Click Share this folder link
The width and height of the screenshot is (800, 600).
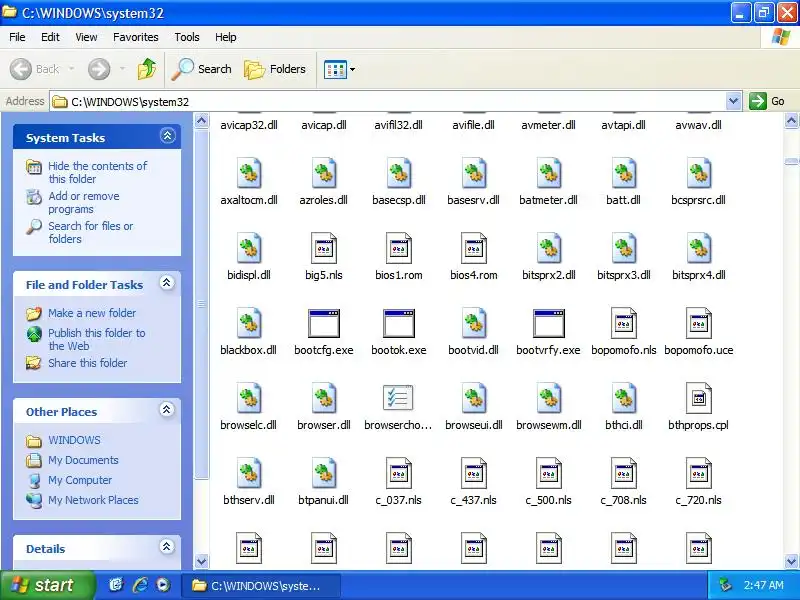[x=87, y=363]
